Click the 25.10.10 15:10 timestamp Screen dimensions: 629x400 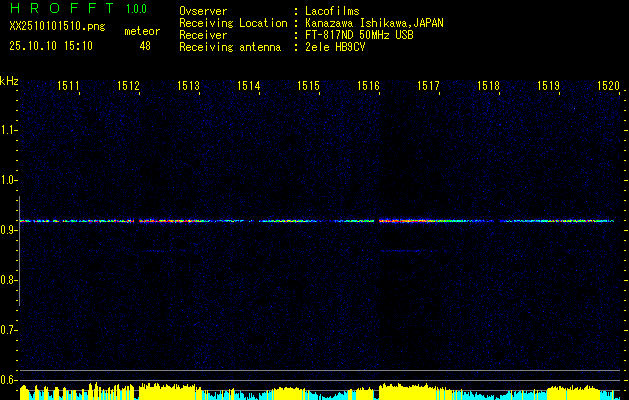(51, 46)
